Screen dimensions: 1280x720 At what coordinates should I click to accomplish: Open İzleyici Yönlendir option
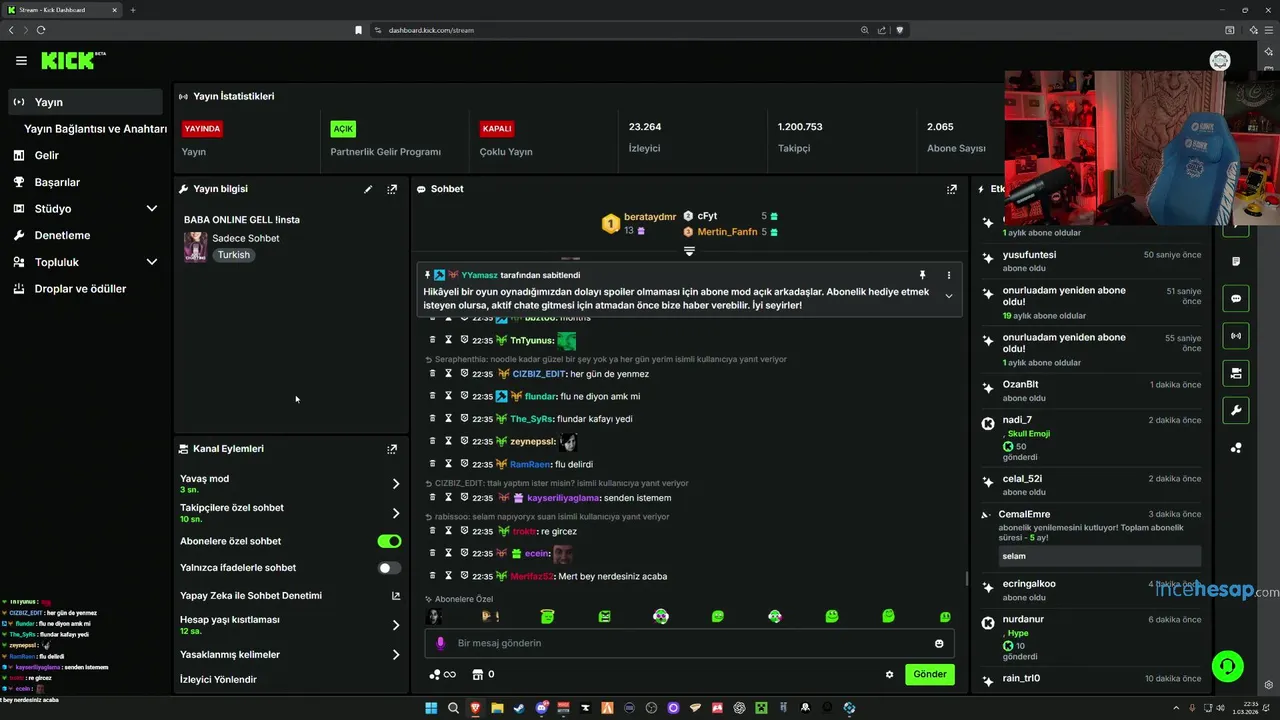[x=218, y=680]
